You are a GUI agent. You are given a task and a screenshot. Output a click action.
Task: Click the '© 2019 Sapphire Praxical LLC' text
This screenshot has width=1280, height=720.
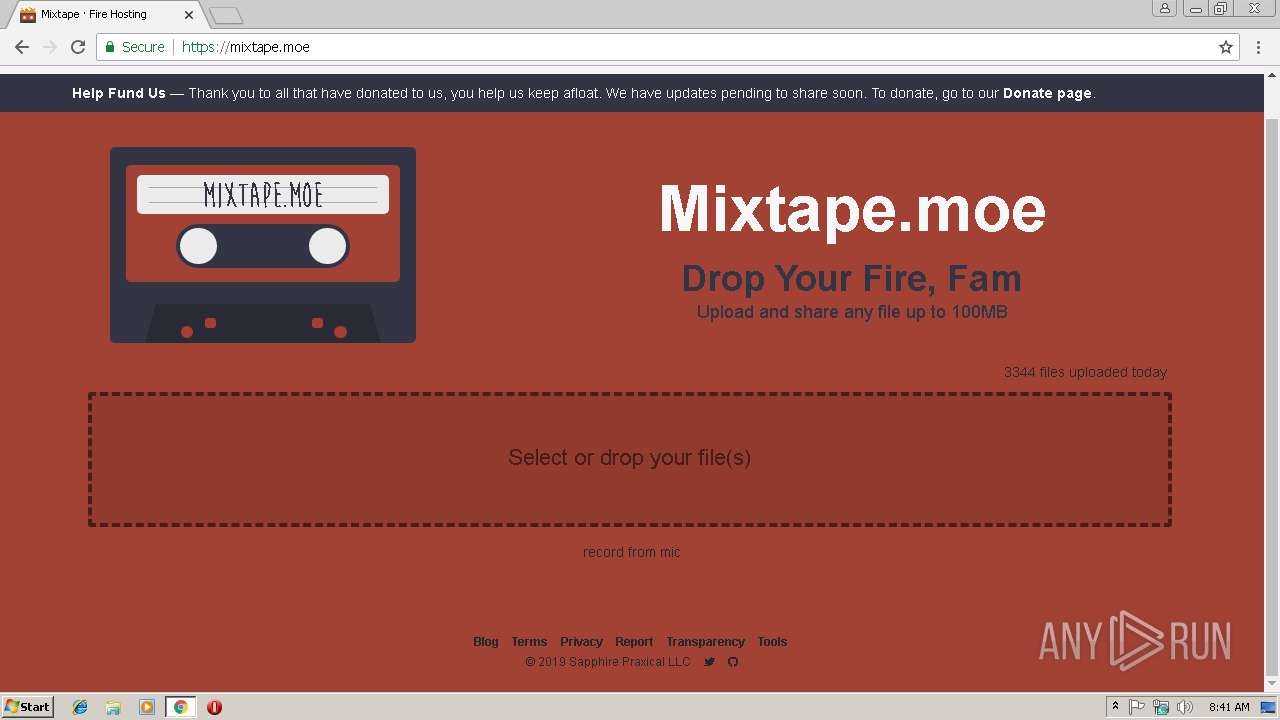point(608,662)
